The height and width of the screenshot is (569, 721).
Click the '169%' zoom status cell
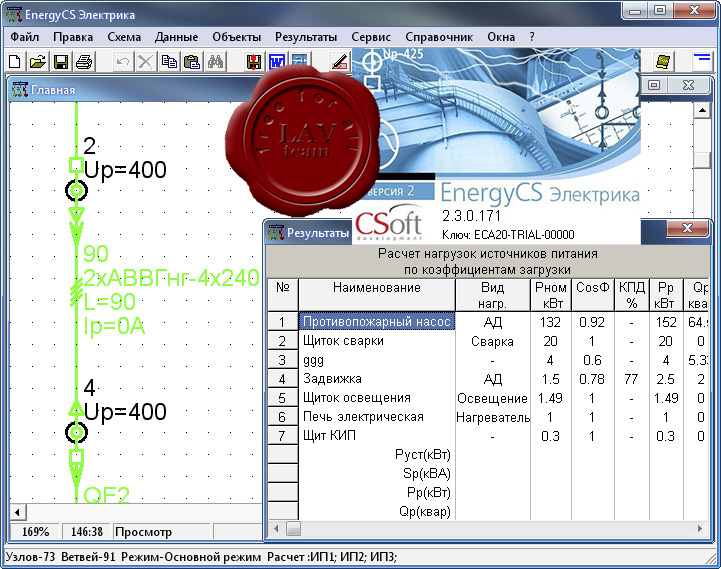(35, 532)
